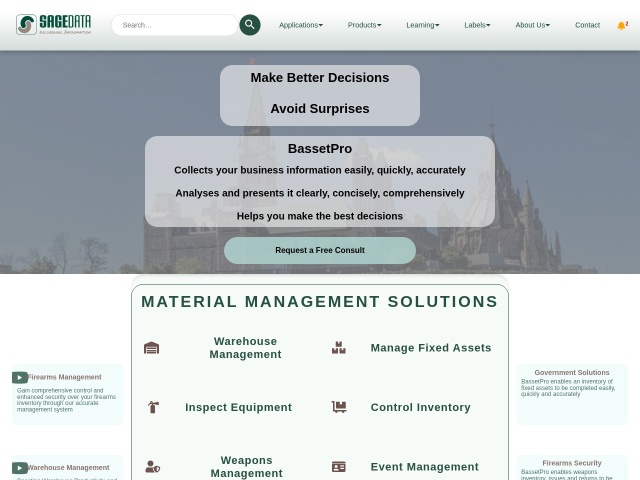Click the boxes icon beside Manage Fixed Assets

point(339,348)
